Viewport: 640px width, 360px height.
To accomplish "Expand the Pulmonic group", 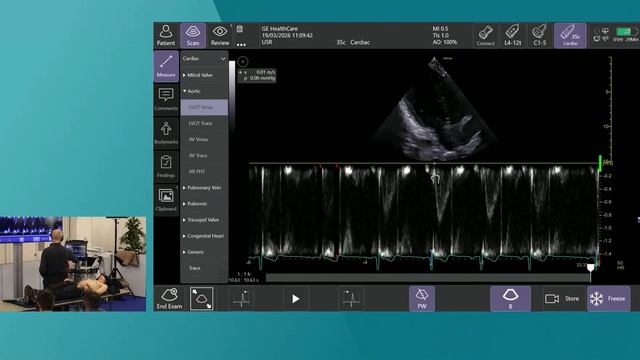I will (x=204, y=204).
